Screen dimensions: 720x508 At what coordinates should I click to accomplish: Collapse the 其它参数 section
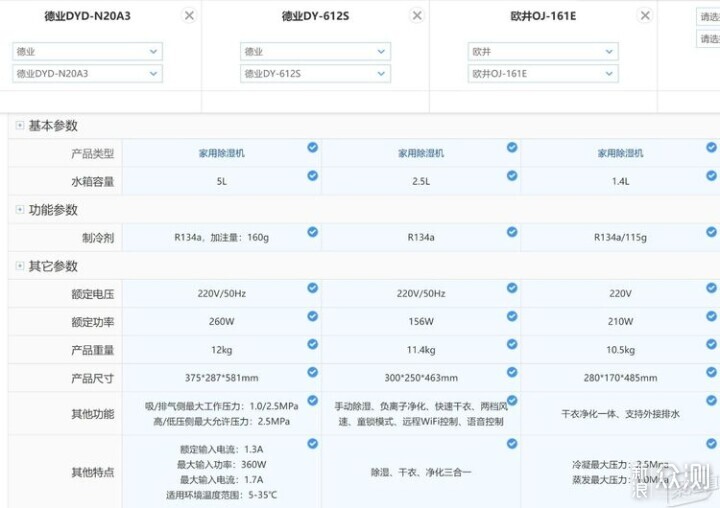tap(20, 265)
